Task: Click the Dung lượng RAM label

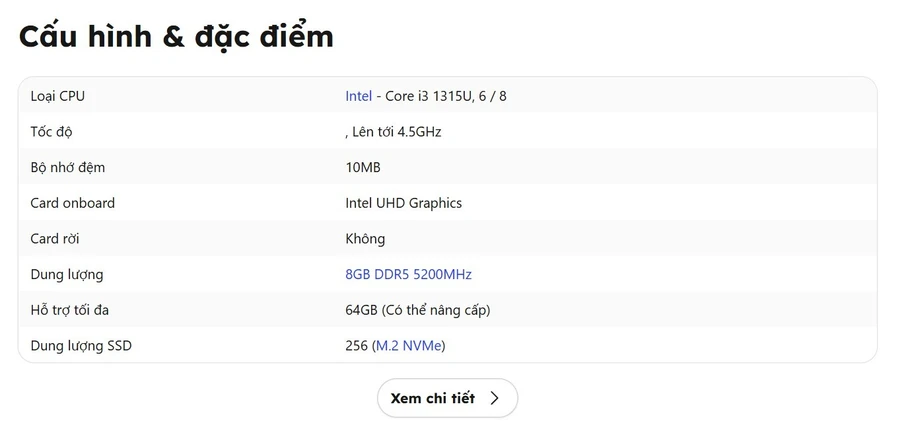Action: 67,274
